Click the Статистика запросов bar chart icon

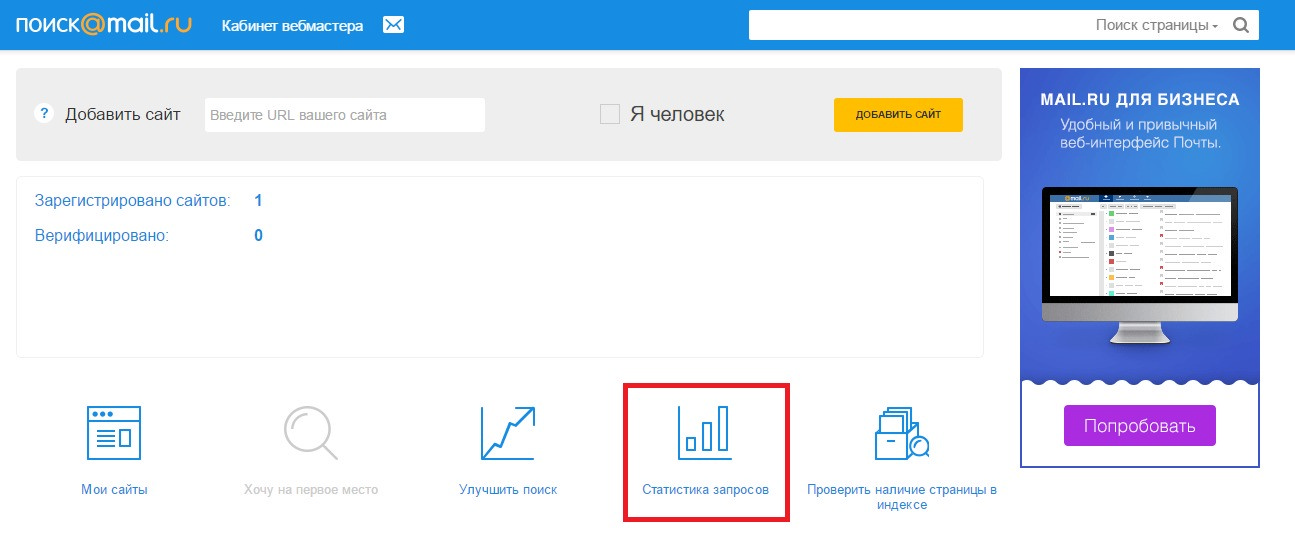click(705, 433)
